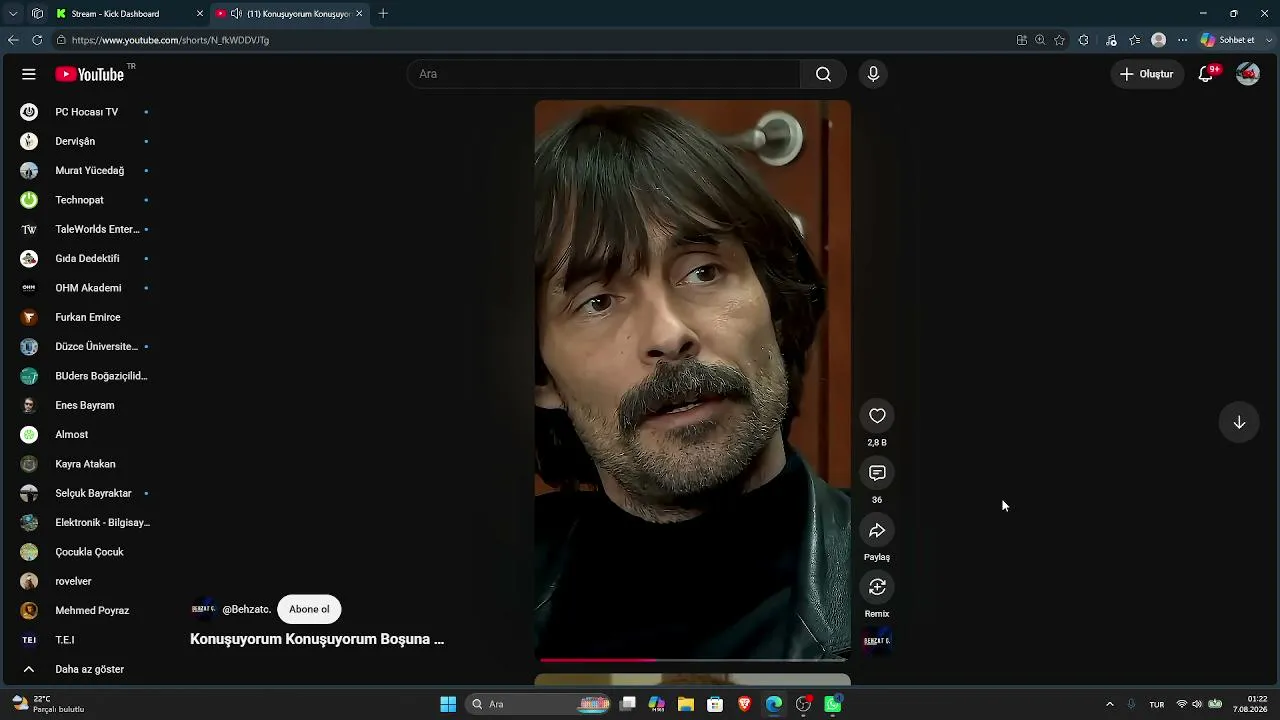1280x720 pixels.
Task: Switch TUR keyboard language
Action: coord(1157,704)
